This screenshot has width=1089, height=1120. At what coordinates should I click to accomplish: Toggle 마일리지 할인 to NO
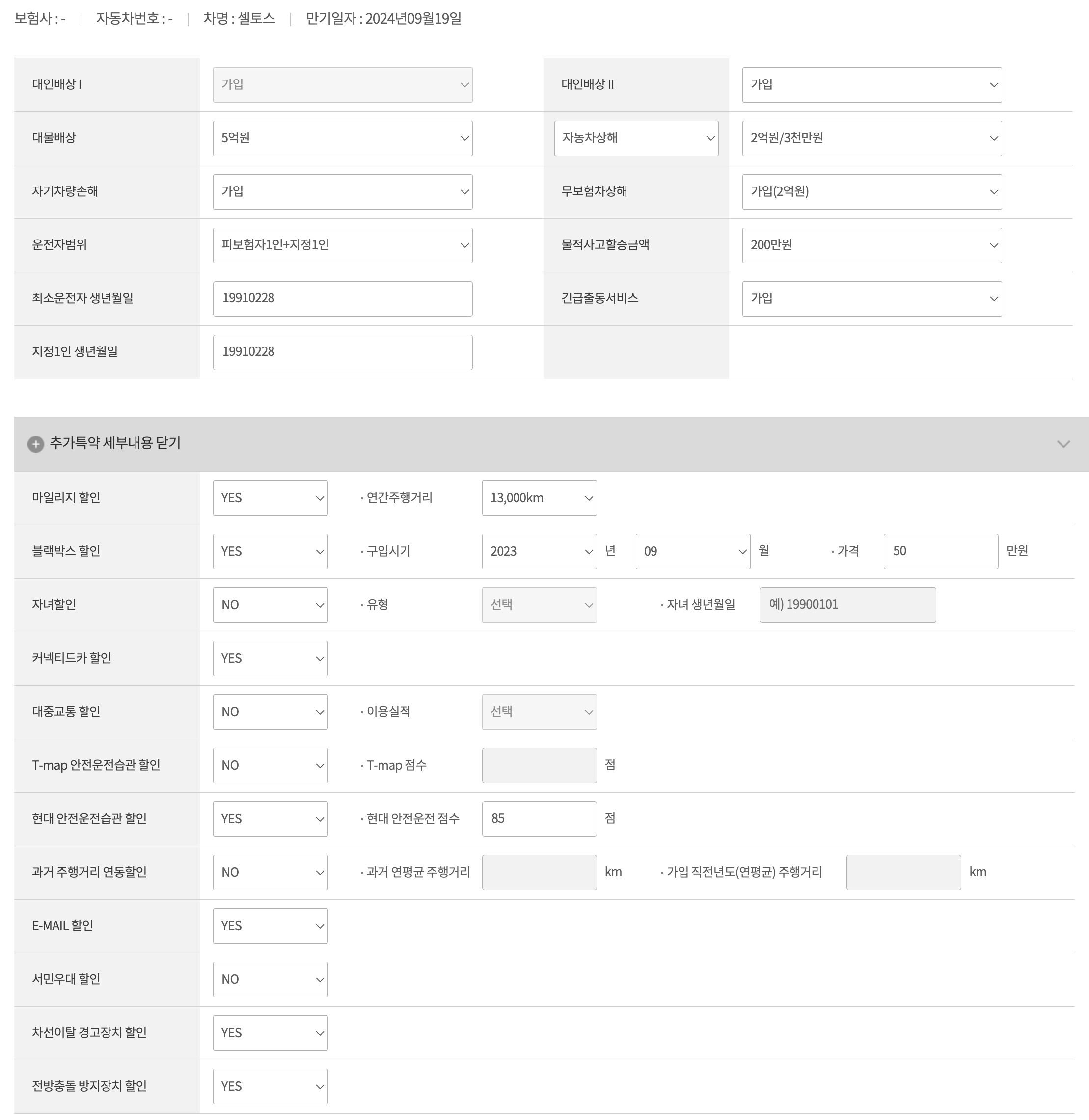point(270,497)
